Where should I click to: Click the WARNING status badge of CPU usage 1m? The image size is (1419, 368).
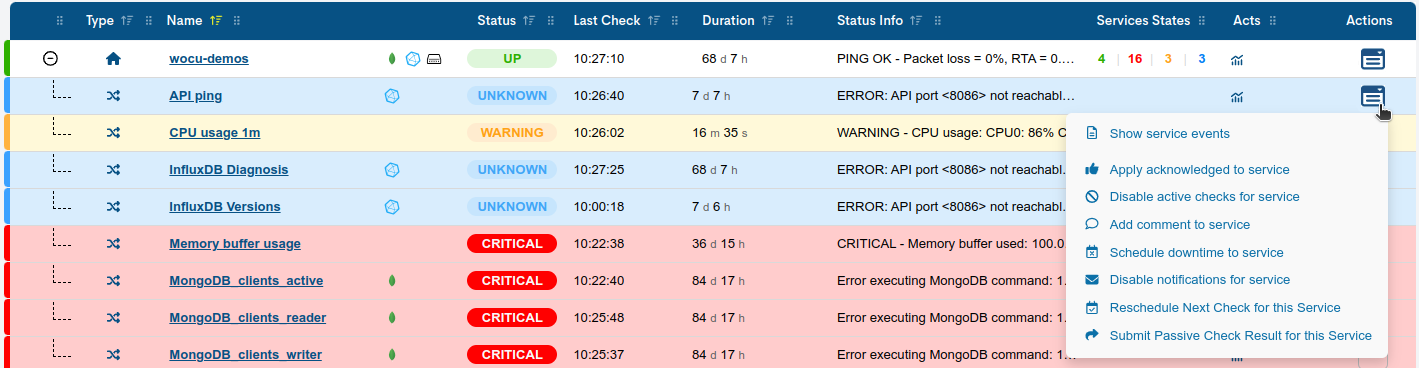(x=512, y=133)
